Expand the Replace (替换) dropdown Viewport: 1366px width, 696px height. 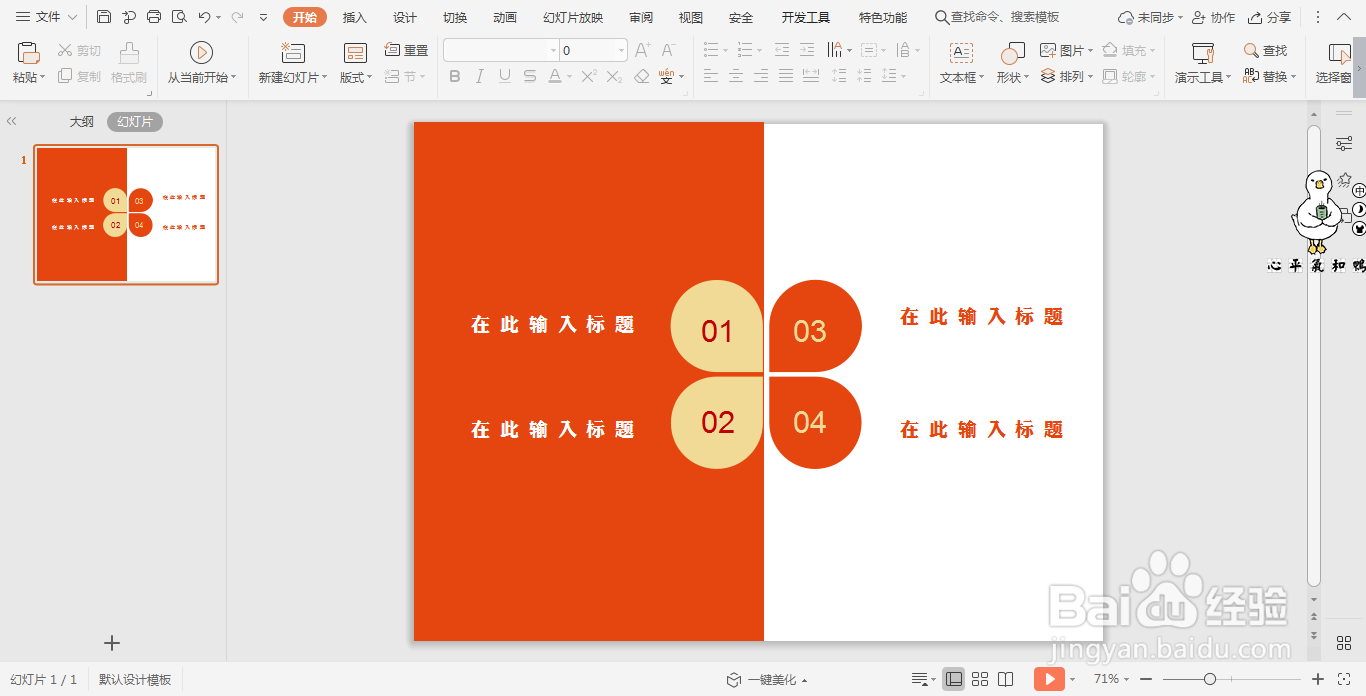1293,77
